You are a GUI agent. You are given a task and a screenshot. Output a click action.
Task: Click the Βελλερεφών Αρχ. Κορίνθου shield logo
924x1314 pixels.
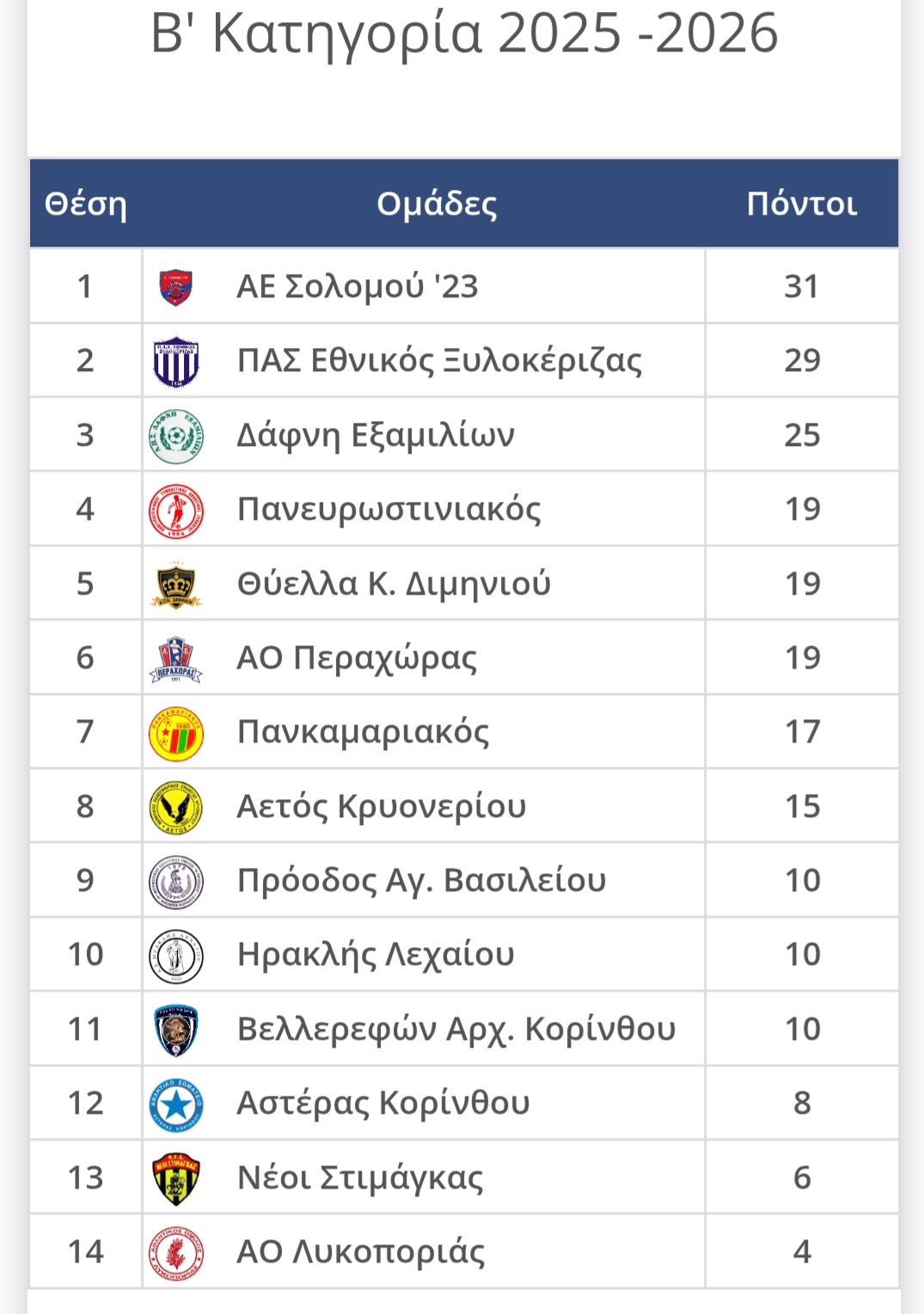click(x=176, y=1030)
